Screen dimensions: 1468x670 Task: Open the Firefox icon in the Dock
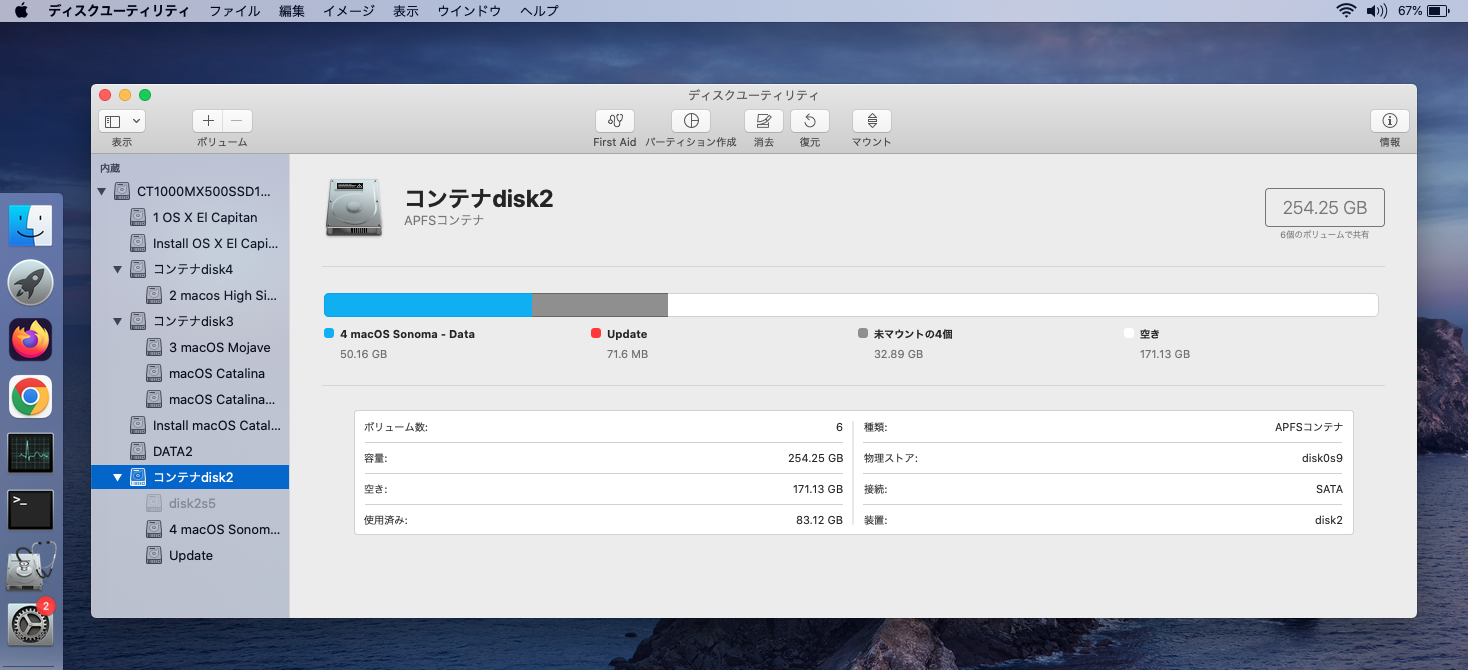click(30, 340)
